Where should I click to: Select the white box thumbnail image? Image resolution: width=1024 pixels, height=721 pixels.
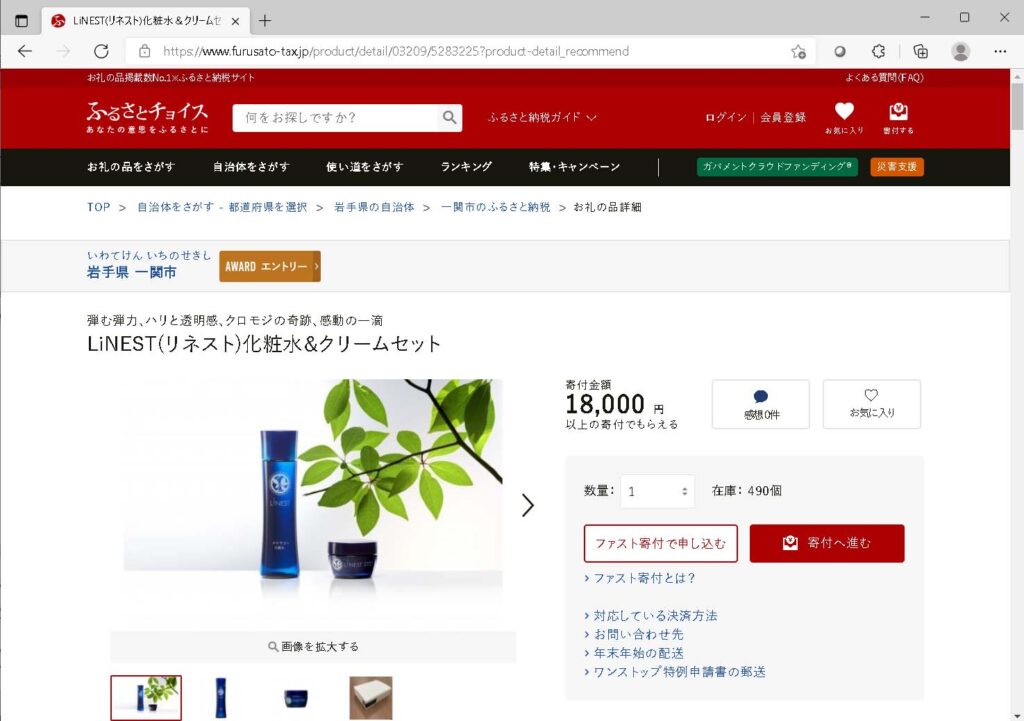(x=370, y=698)
